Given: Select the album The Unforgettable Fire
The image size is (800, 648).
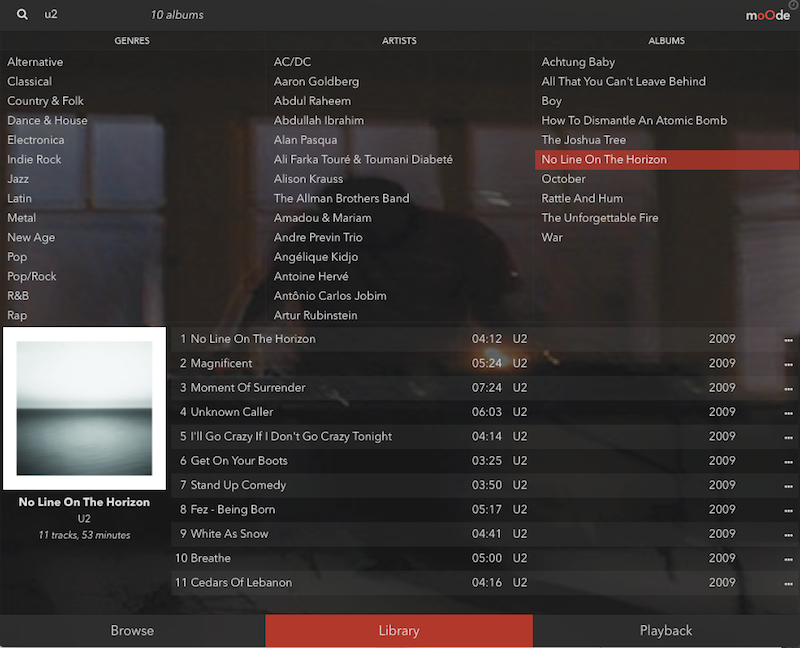Looking at the screenshot, I should coord(599,218).
